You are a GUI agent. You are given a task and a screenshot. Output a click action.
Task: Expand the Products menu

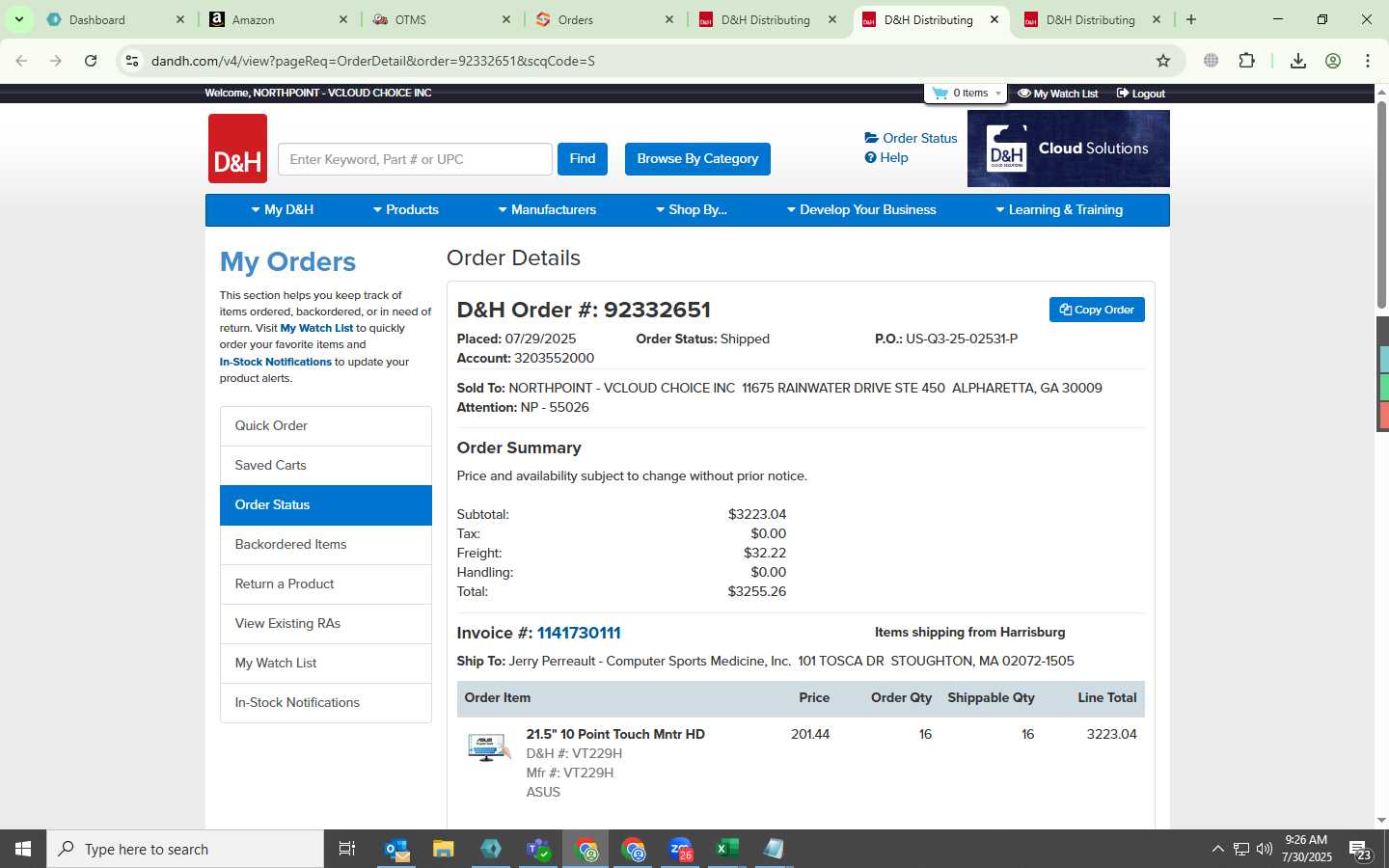(406, 210)
